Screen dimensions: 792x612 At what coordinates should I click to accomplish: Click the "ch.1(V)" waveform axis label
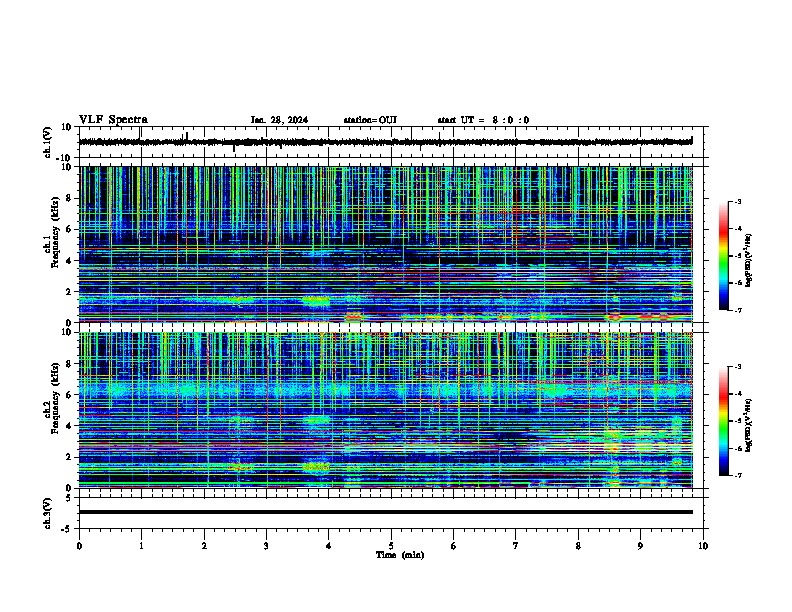pos(47,142)
